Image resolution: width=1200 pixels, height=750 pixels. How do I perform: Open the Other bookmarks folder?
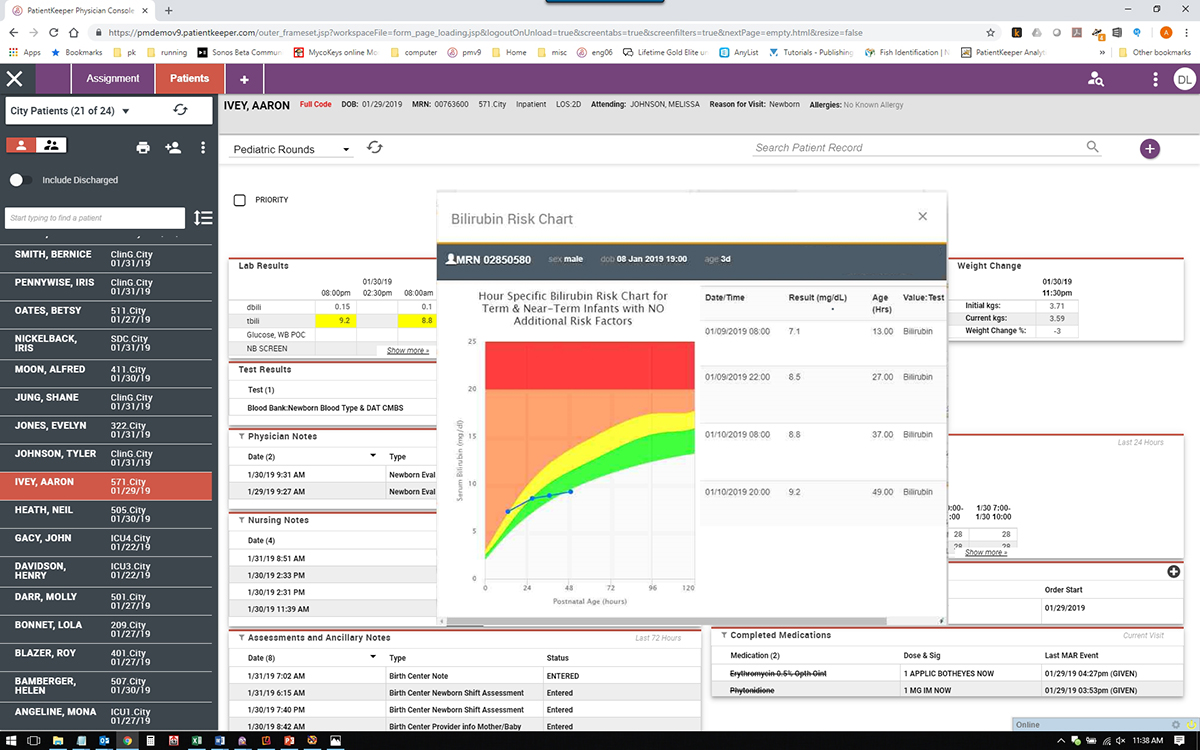point(1155,52)
